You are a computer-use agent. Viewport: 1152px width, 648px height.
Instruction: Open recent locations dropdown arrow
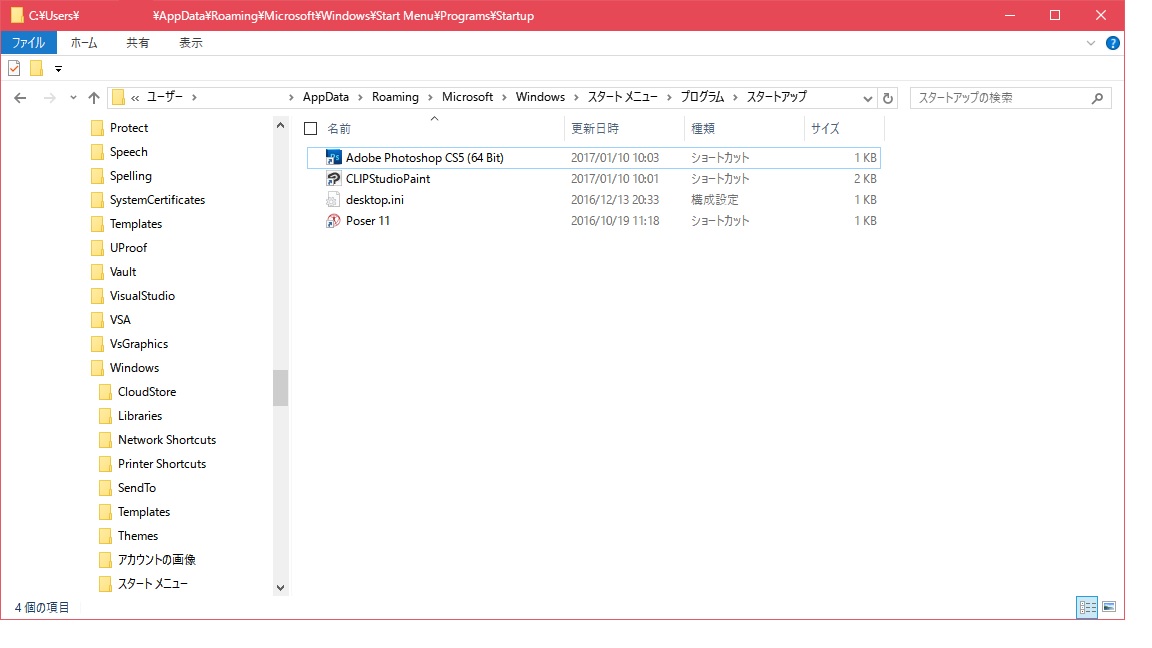(x=73, y=98)
